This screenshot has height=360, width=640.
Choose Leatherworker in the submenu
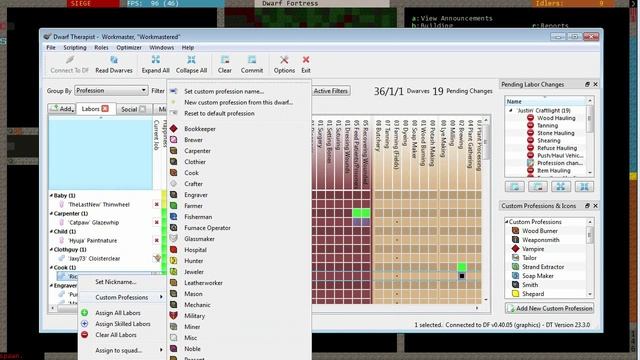pos(239,283)
